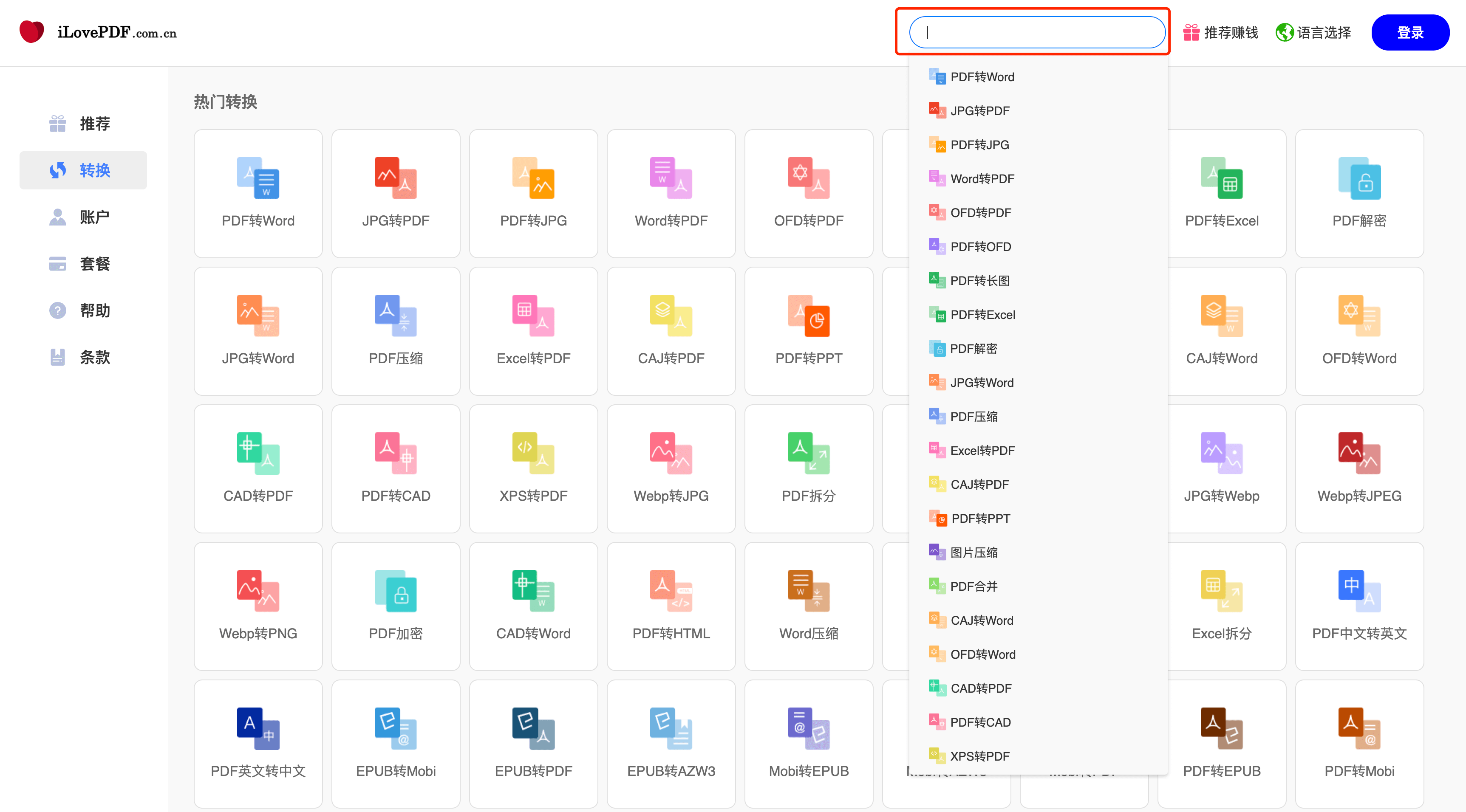Pick 图片压缩 from the dropdown list
This screenshot has width=1466, height=812.
(x=973, y=553)
